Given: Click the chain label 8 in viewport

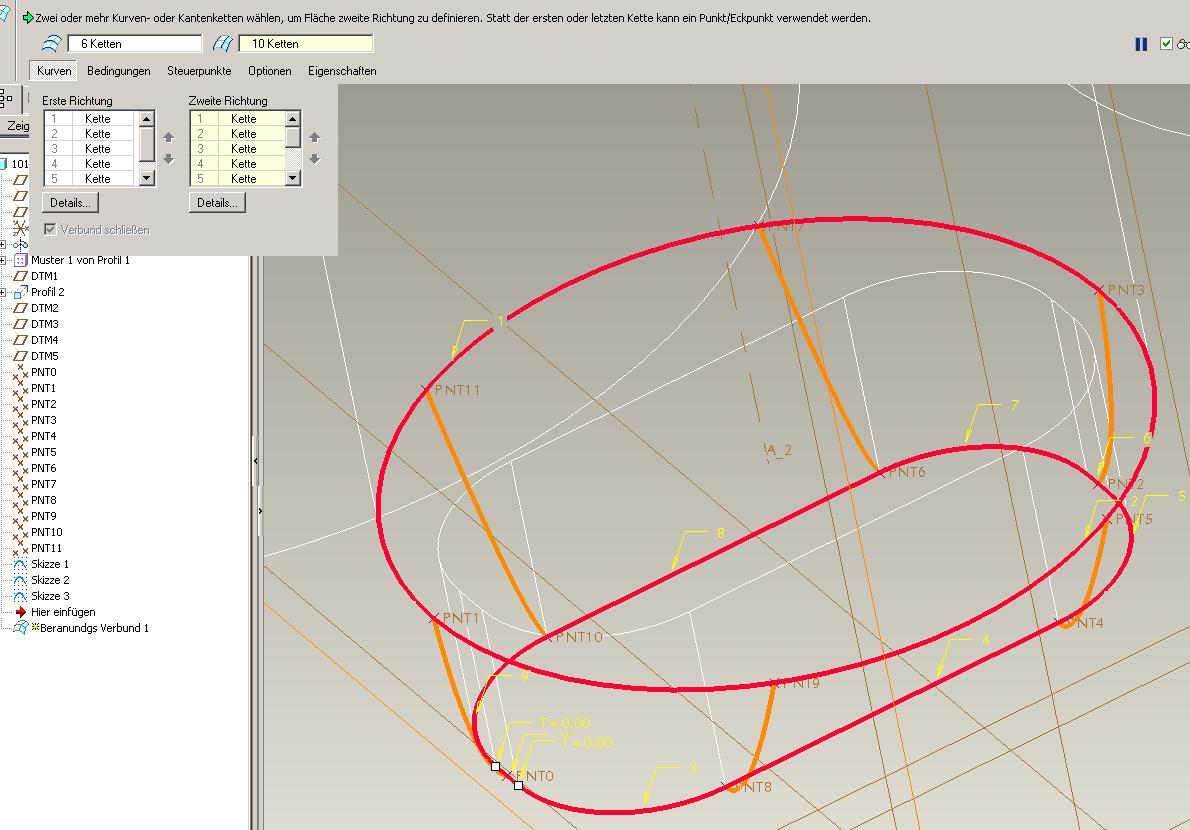Looking at the screenshot, I should click(x=720, y=533).
